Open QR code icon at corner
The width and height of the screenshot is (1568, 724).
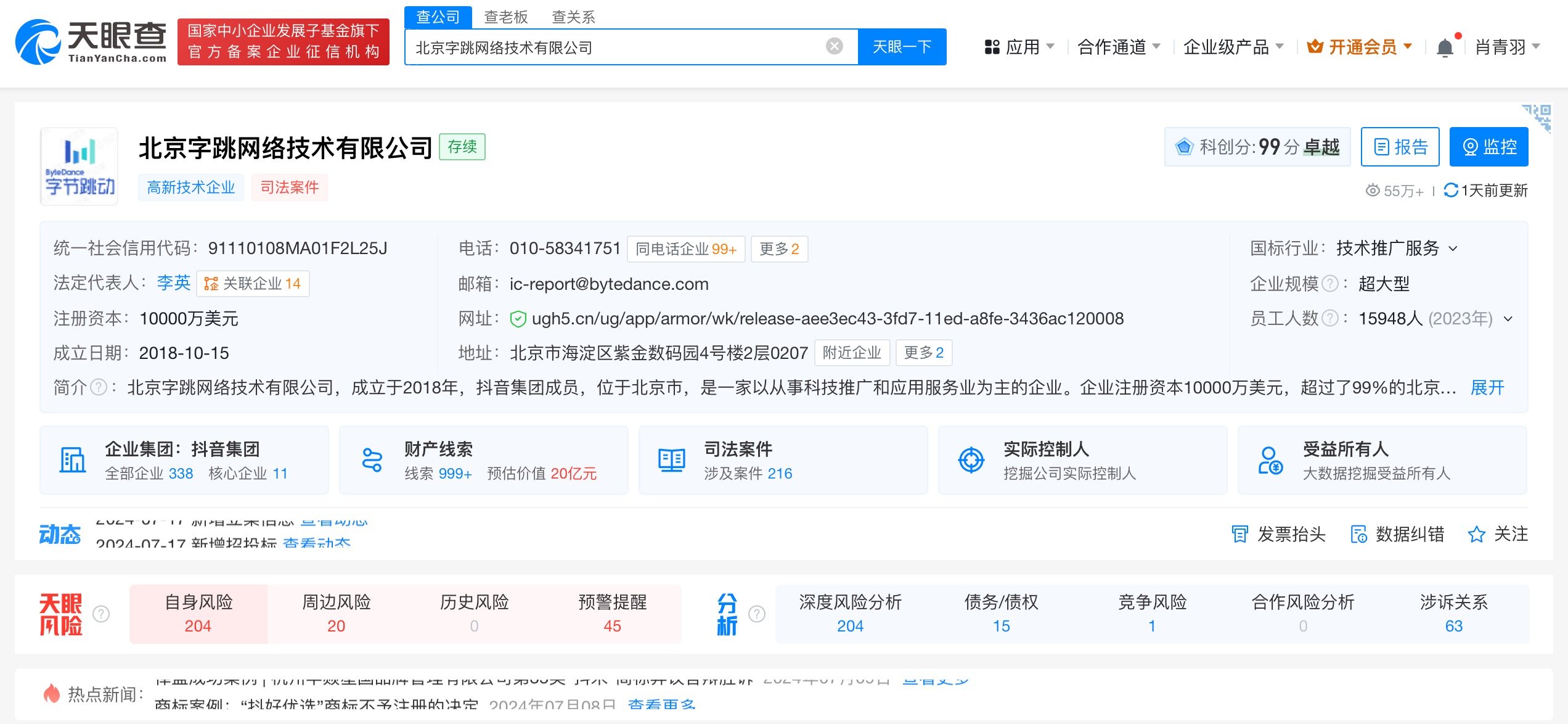click(x=1540, y=116)
